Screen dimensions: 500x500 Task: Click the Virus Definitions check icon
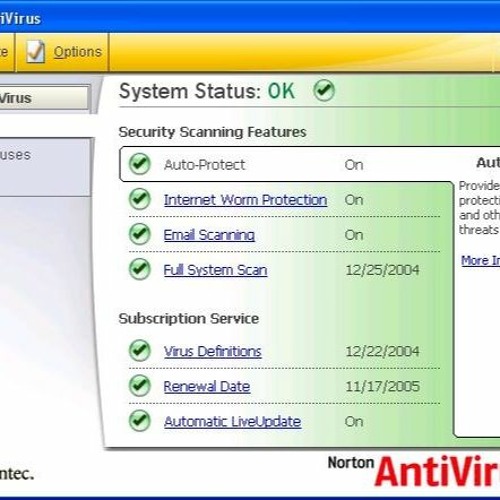click(x=140, y=351)
